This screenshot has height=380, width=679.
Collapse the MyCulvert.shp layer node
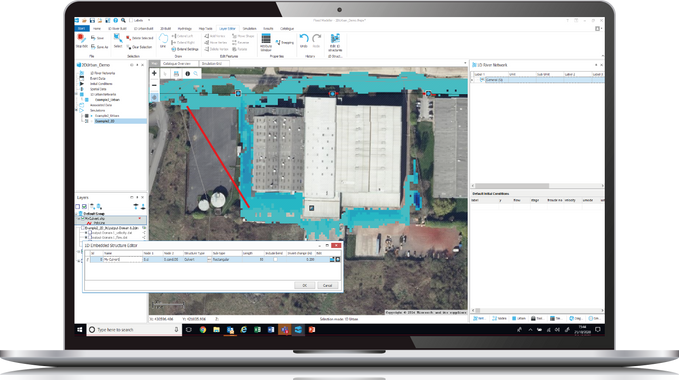pyautogui.click(x=79, y=219)
